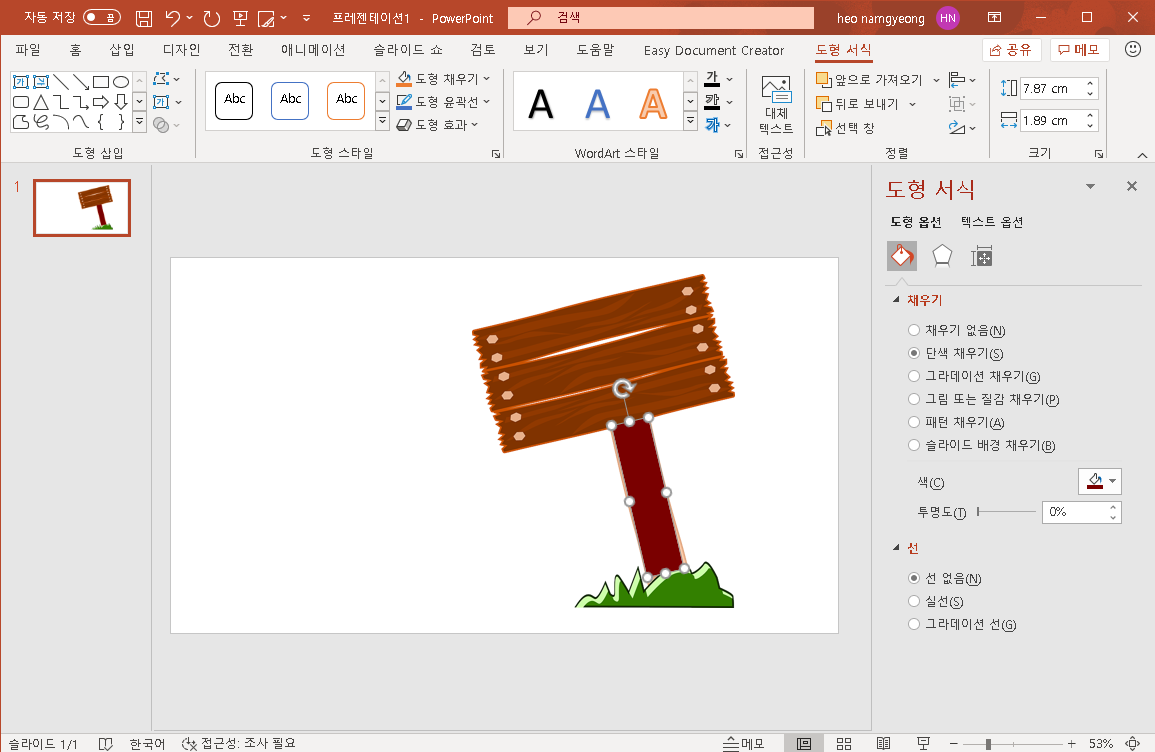
Task: Enable 채우기 없음 fill option
Action: 913,329
